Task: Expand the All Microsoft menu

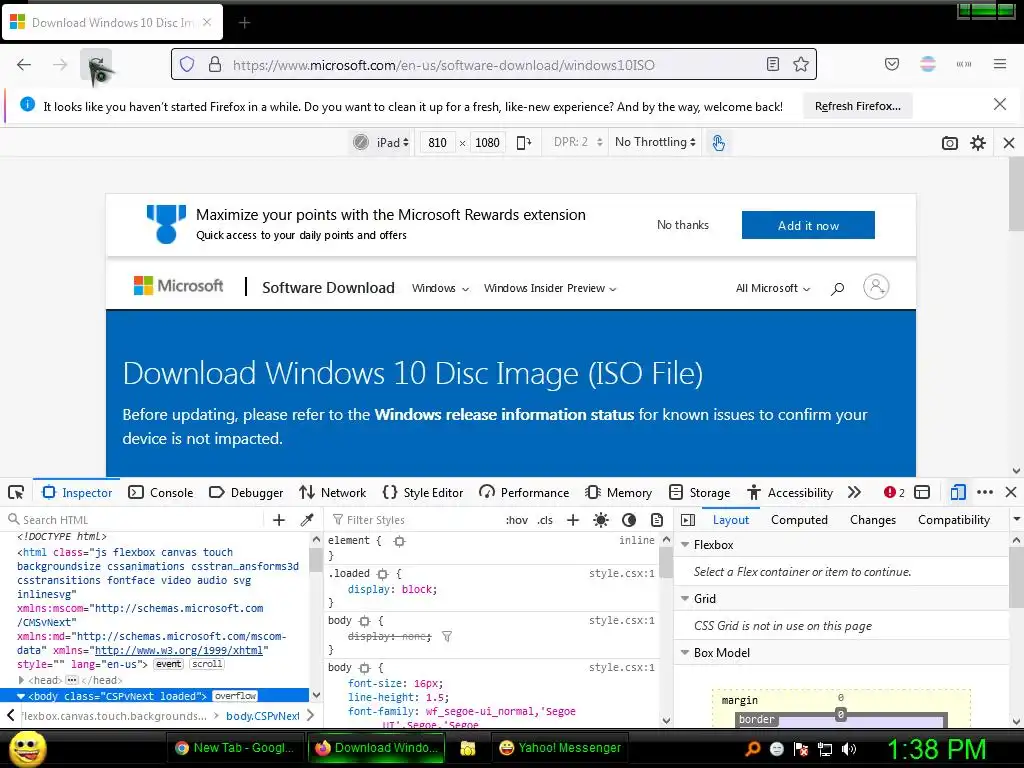Action: coord(773,288)
